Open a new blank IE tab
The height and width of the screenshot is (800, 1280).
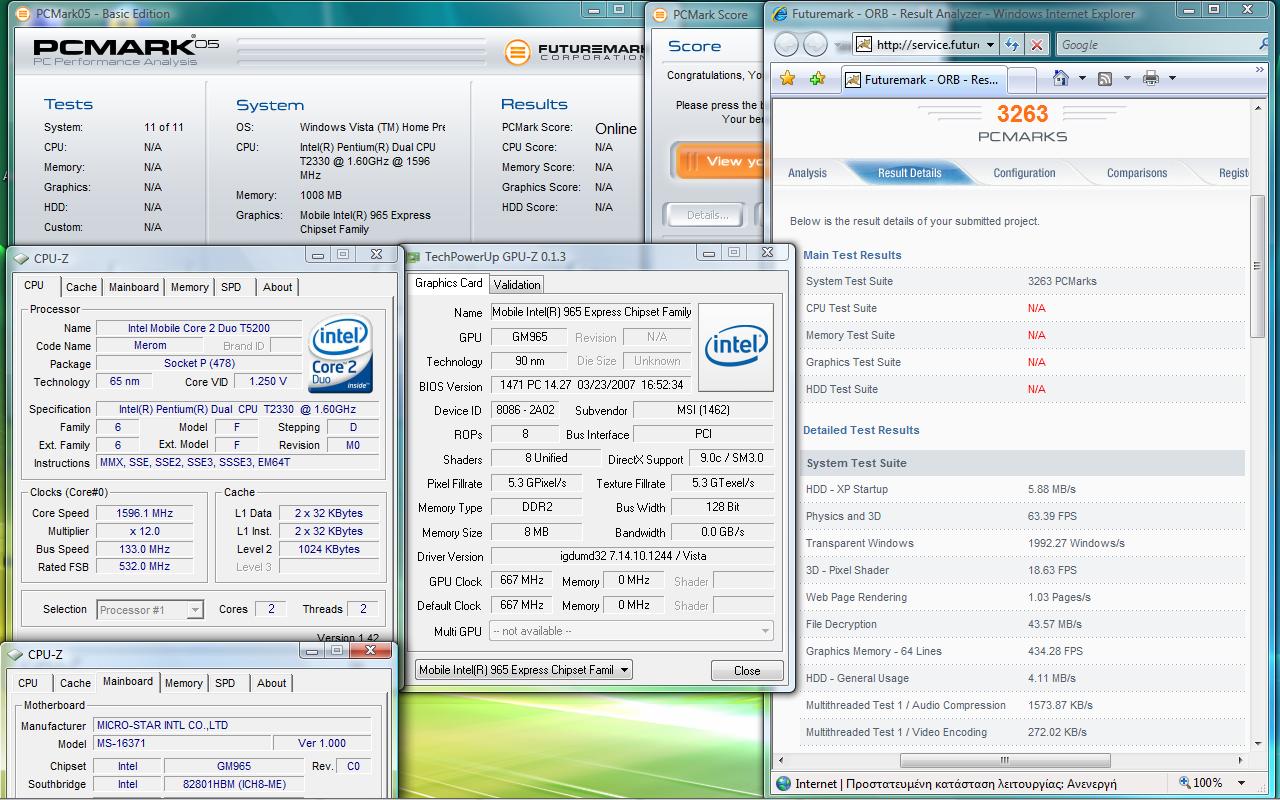(x=1022, y=80)
